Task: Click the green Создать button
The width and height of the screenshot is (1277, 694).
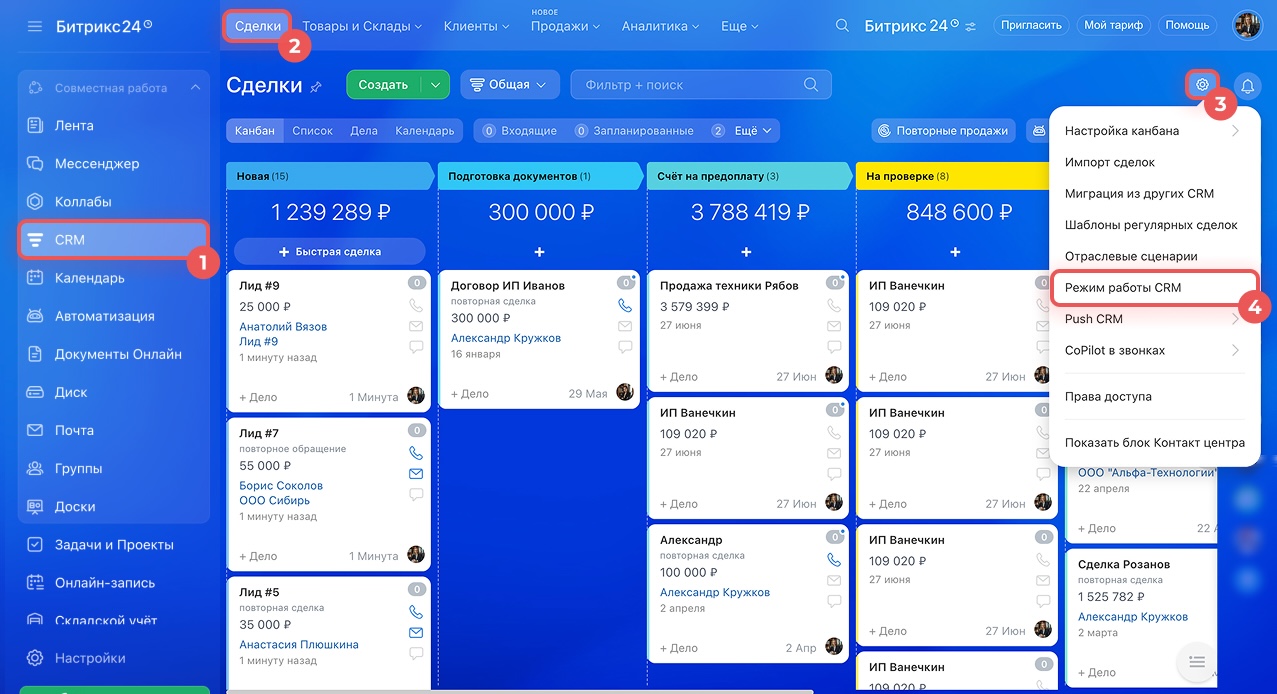Action: click(x=384, y=85)
